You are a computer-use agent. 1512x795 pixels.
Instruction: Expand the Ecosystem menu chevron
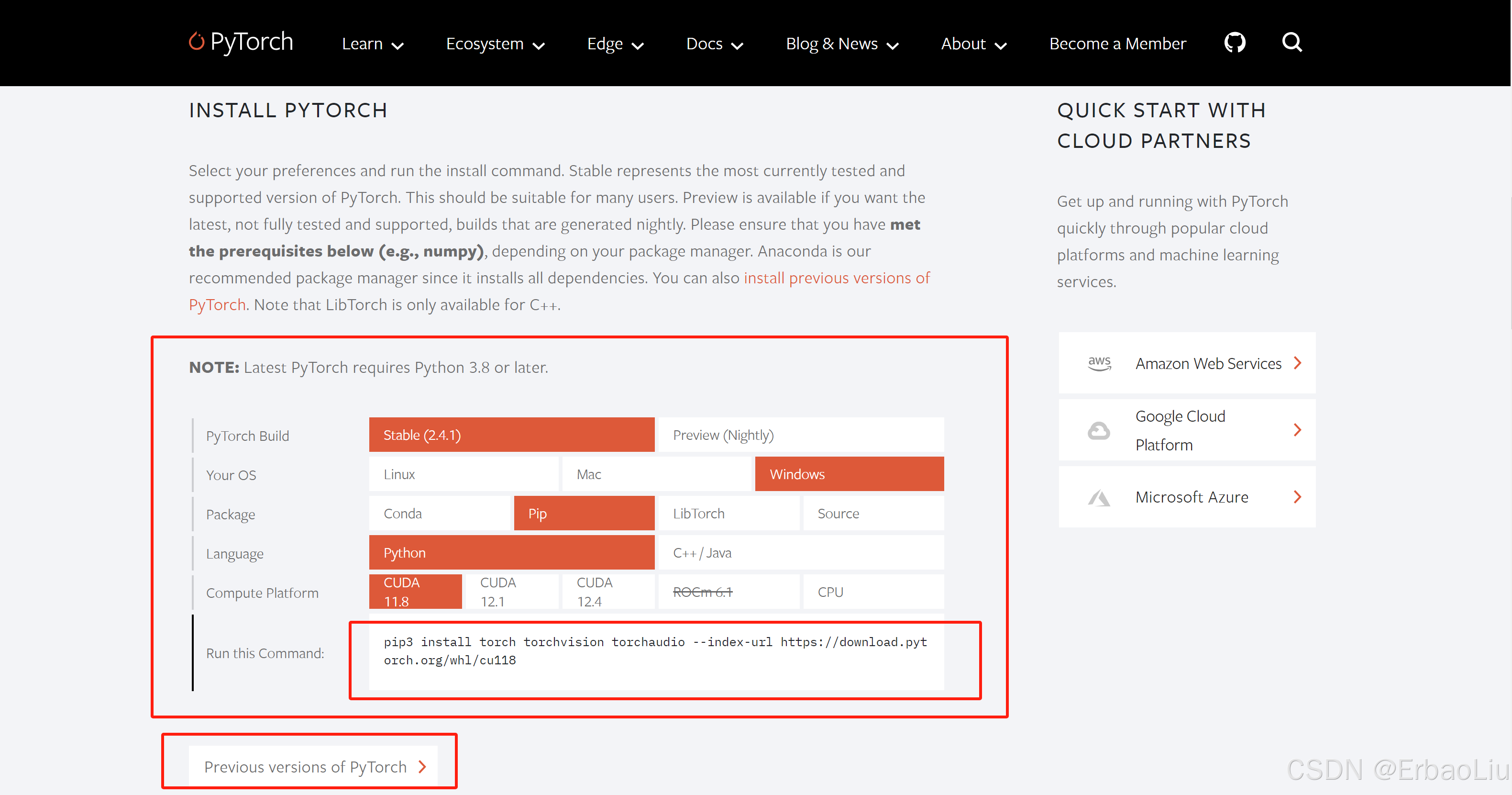[539, 46]
